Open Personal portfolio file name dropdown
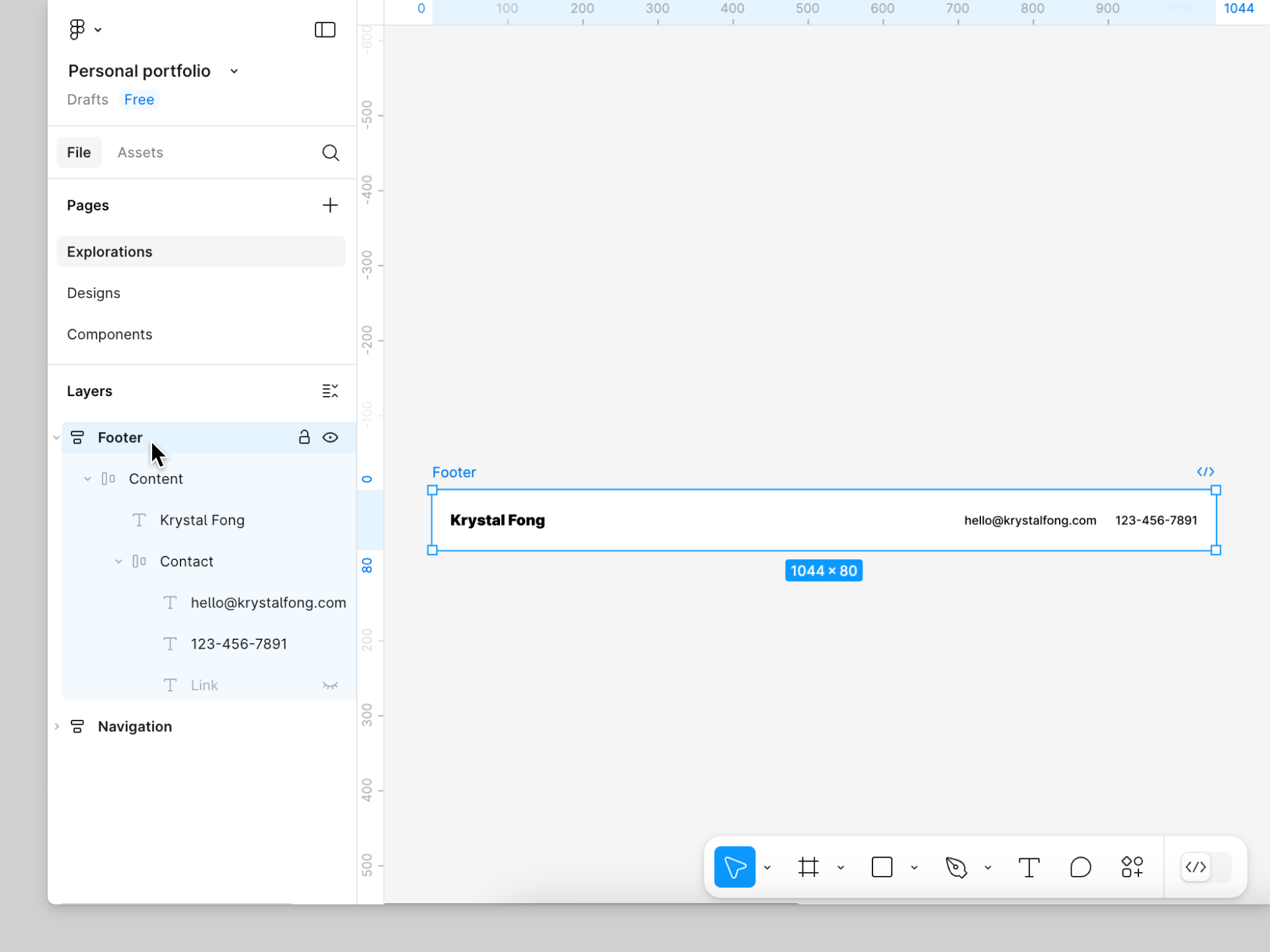The image size is (1270, 952). click(x=234, y=71)
